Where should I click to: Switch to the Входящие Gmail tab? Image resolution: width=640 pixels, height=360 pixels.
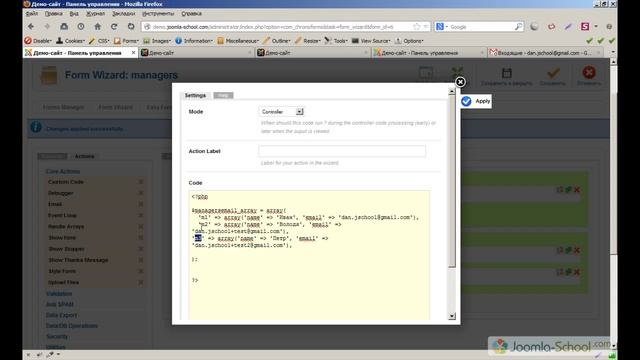coord(545,53)
